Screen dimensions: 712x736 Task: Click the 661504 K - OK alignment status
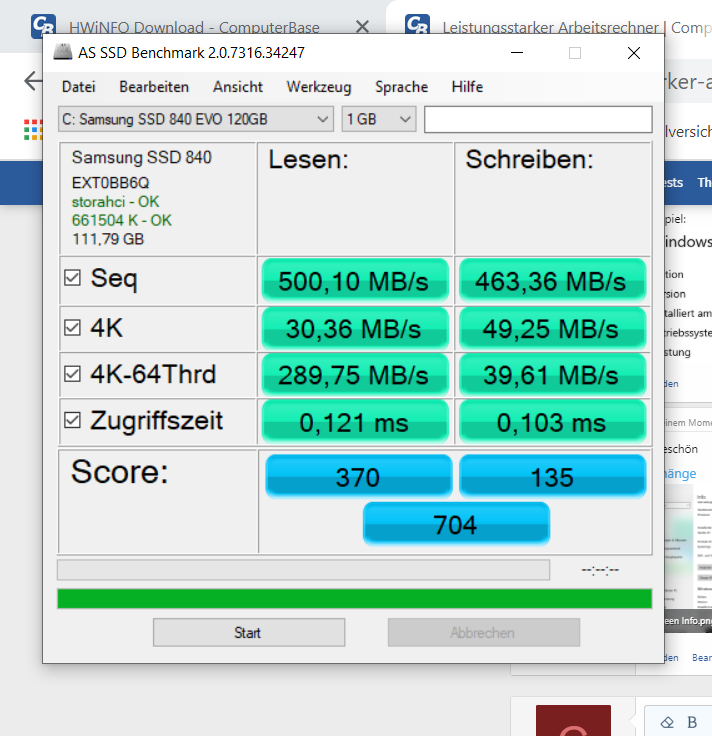(x=122, y=220)
